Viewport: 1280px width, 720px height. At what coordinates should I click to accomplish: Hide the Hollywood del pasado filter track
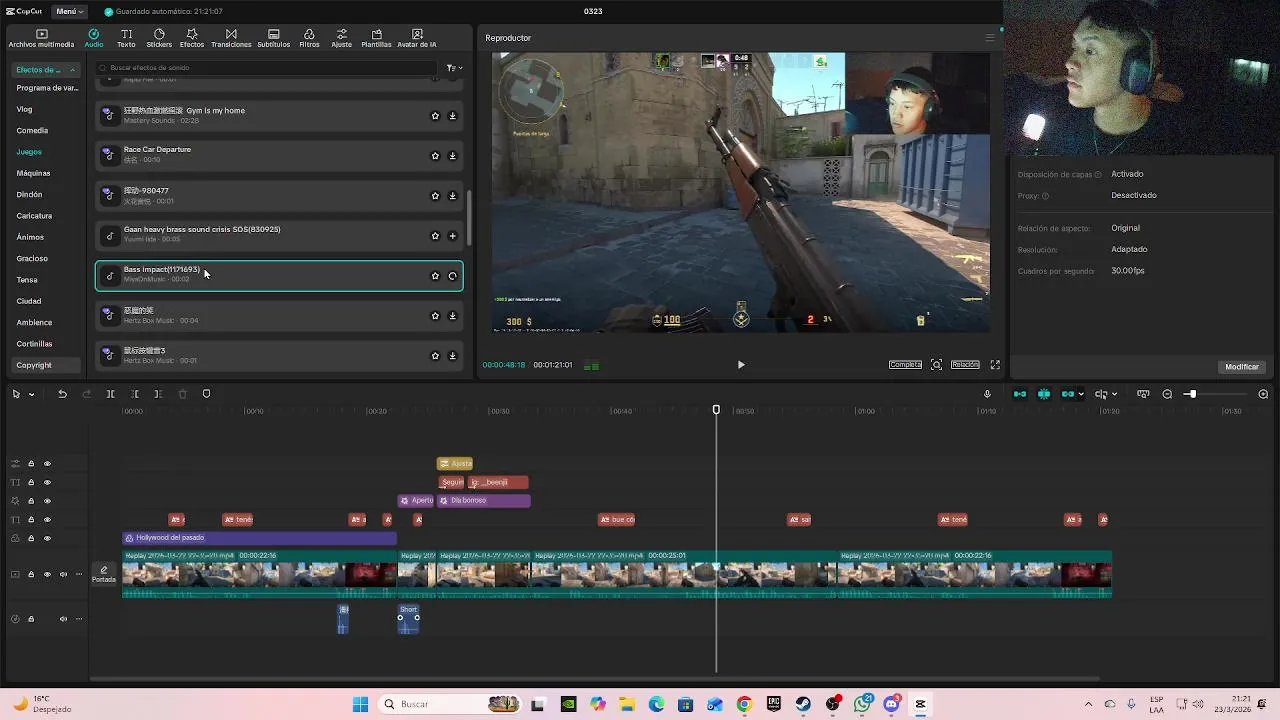pos(46,538)
